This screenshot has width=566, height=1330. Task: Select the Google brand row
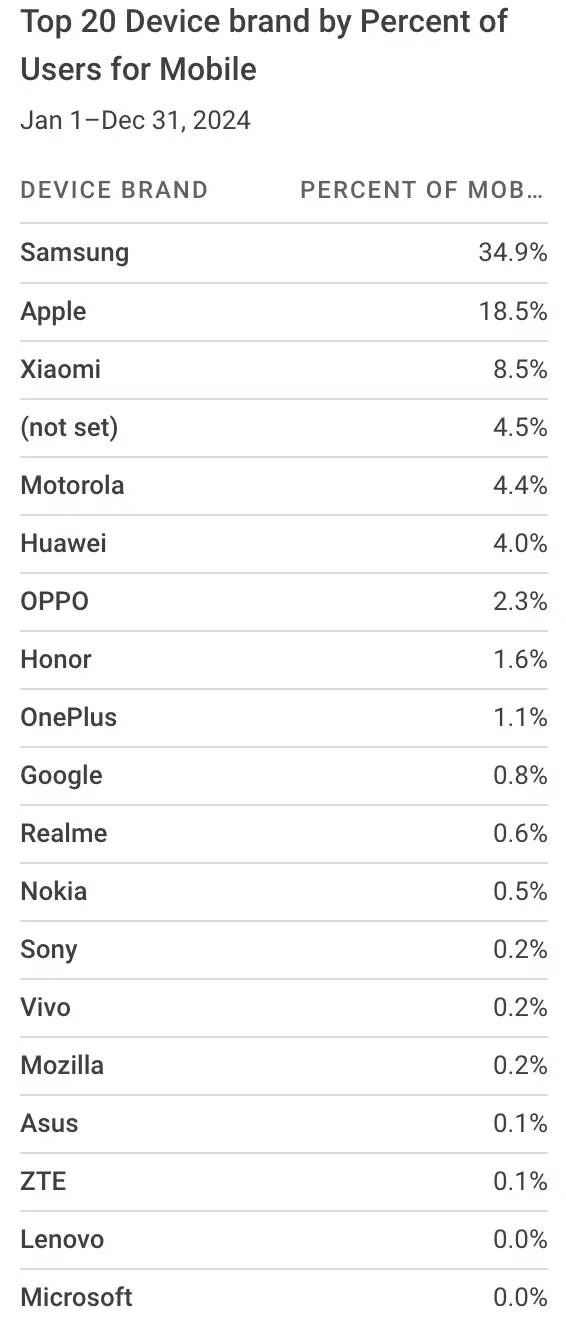(283, 775)
